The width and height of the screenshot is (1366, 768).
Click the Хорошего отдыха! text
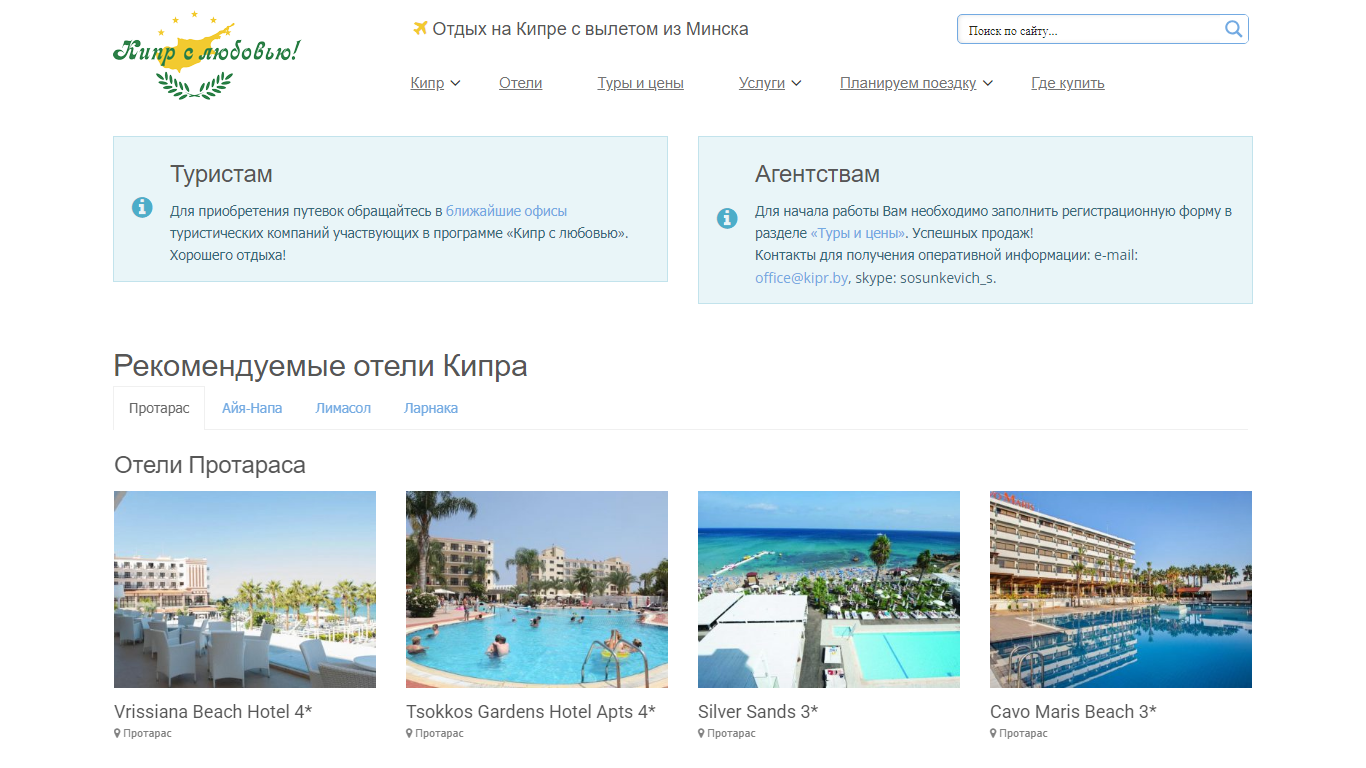click(228, 255)
